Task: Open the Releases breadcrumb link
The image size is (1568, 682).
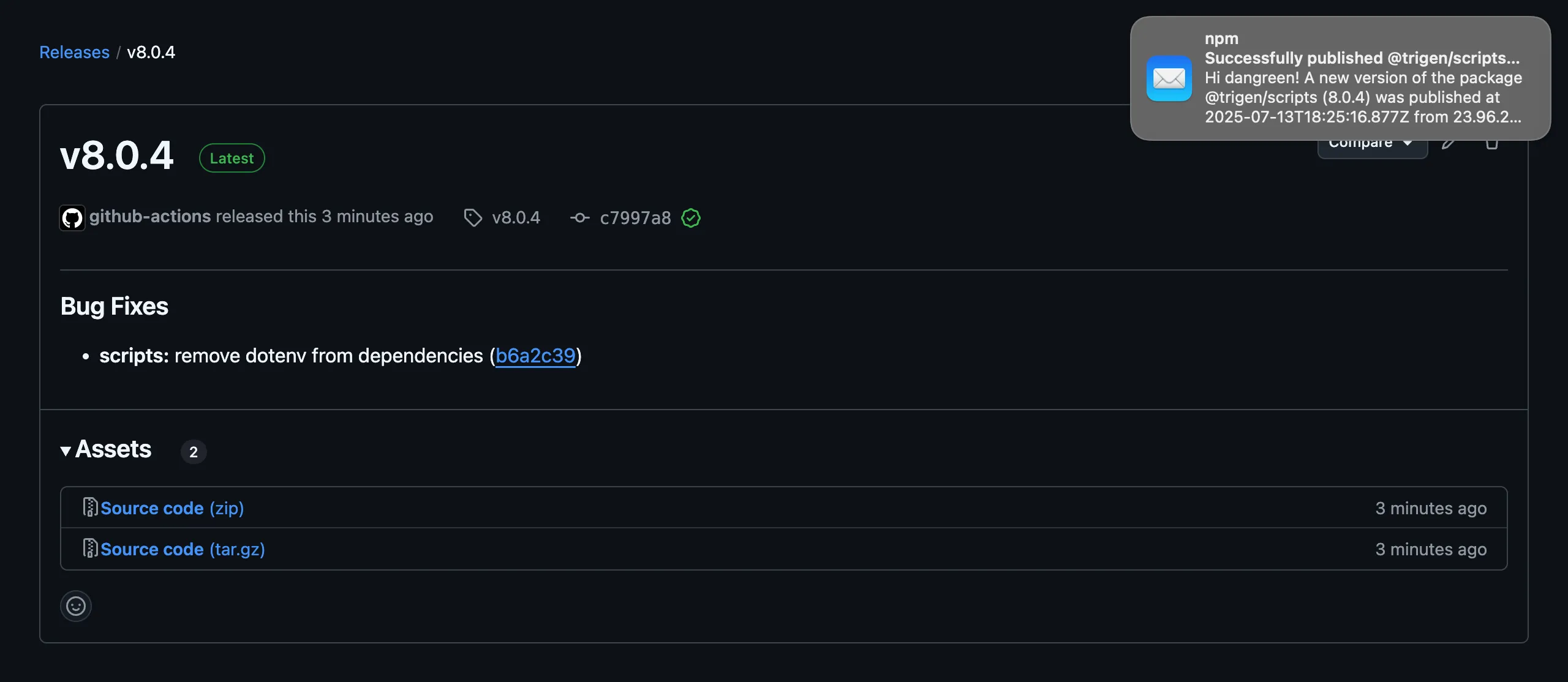Action: coord(74,52)
